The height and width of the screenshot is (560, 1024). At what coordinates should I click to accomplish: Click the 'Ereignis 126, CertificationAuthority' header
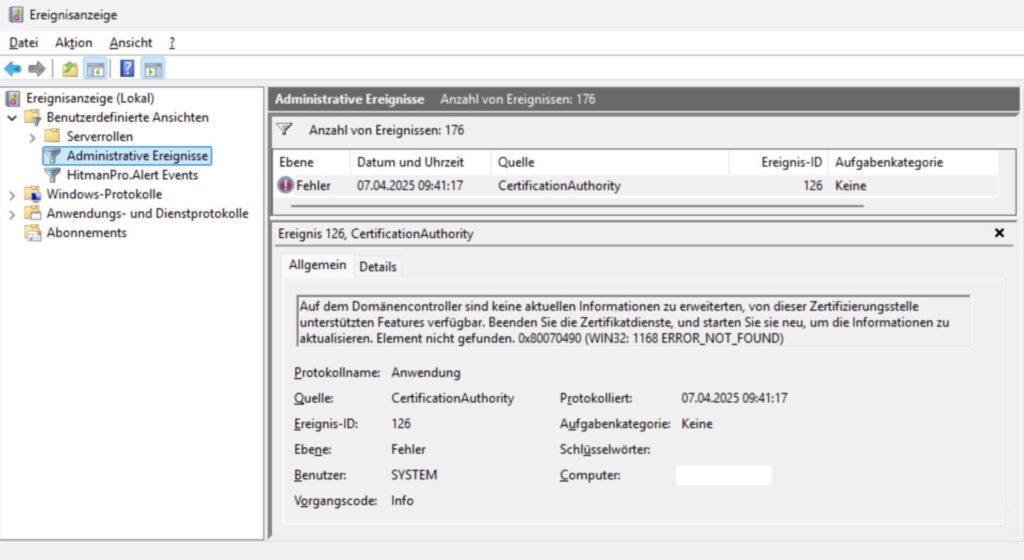[x=376, y=234]
